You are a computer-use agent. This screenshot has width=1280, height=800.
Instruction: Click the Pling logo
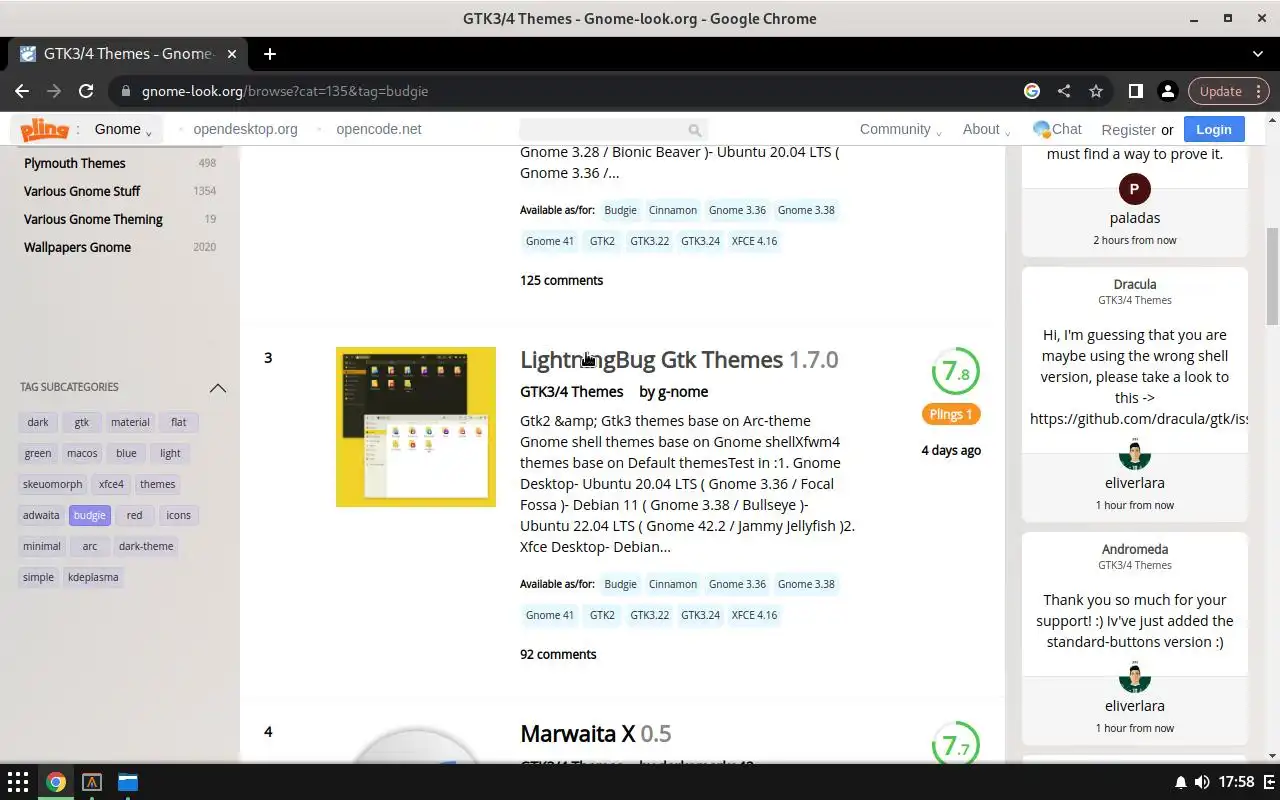point(44,129)
